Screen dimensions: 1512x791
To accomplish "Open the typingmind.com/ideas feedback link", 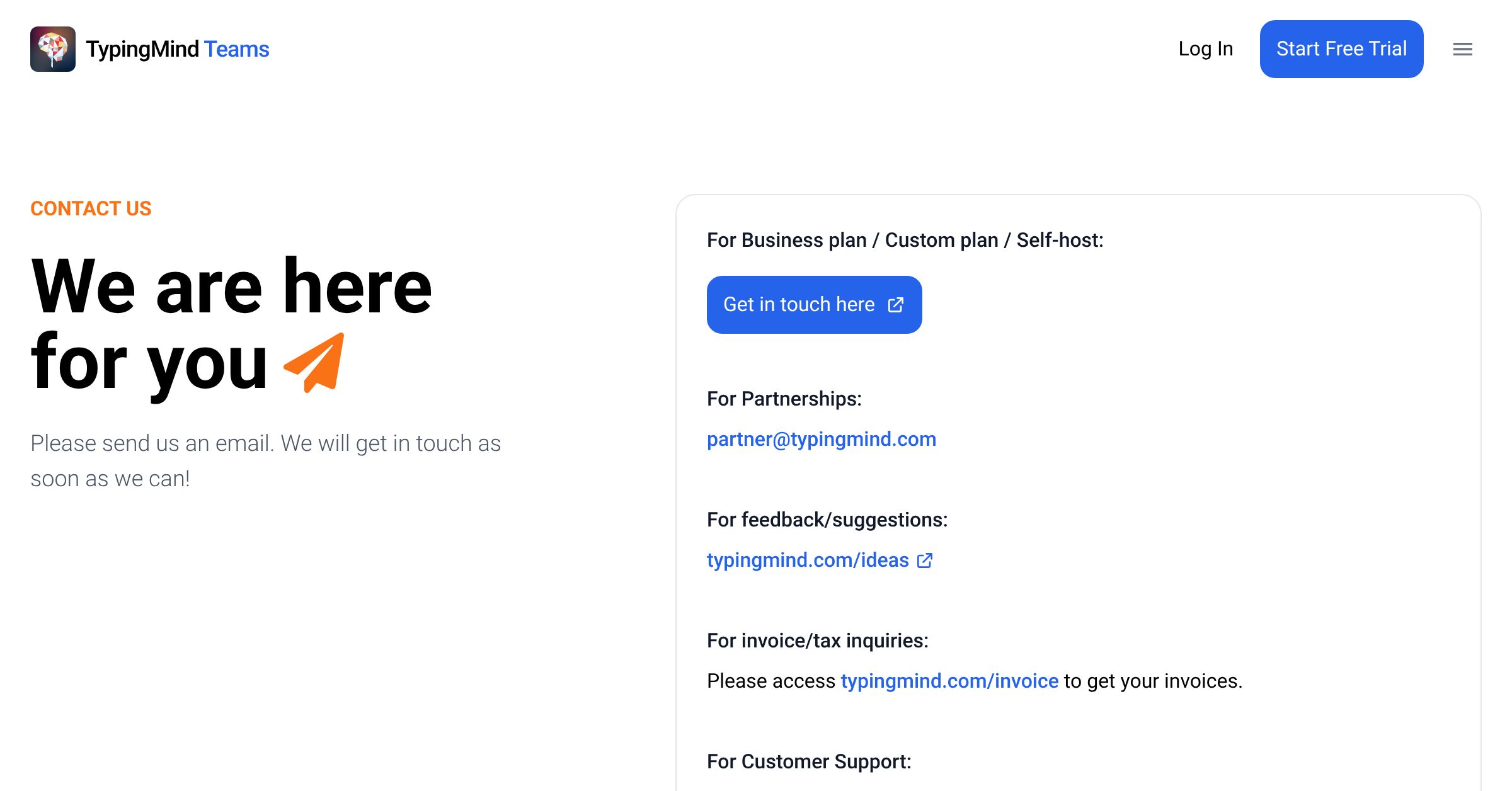I will coord(808,560).
